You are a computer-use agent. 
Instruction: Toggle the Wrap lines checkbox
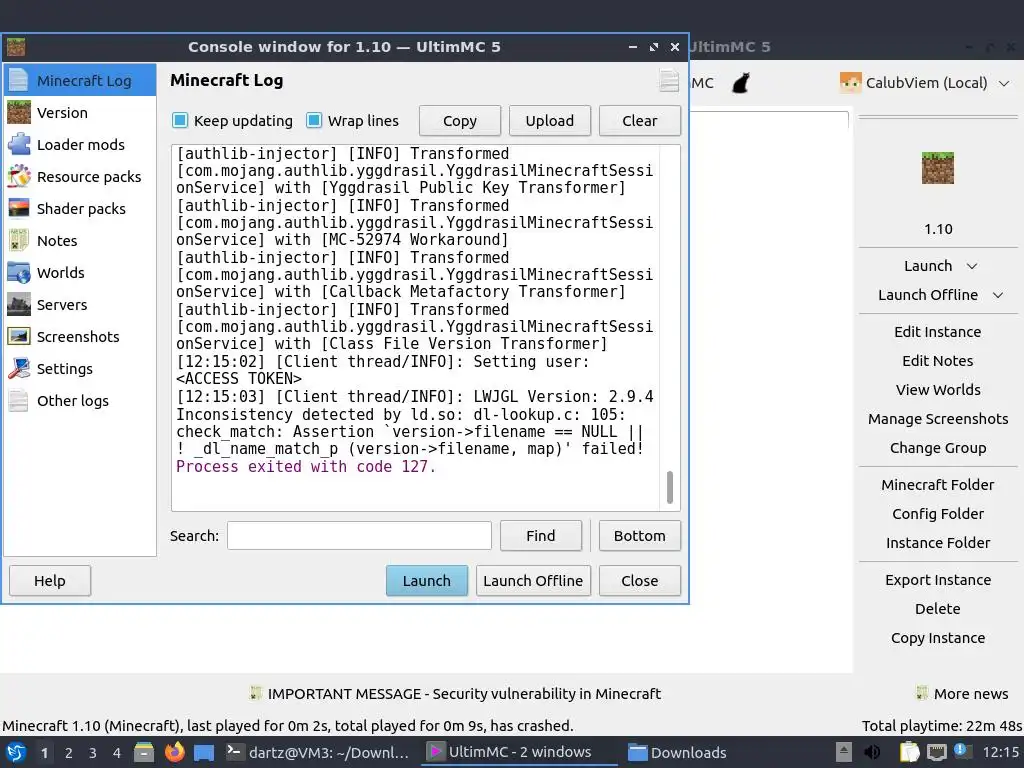[314, 120]
